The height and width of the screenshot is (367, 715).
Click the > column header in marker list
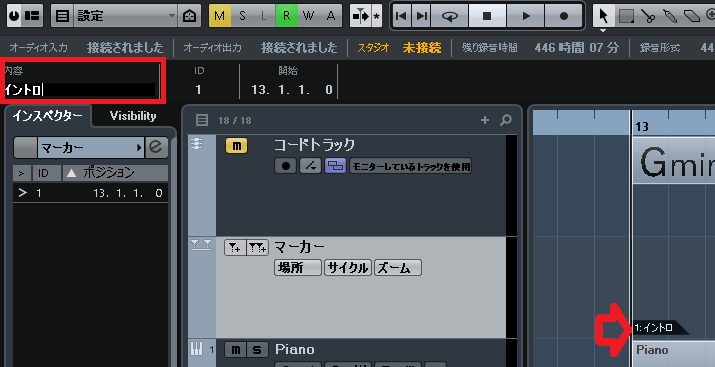(x=22, y=173)
